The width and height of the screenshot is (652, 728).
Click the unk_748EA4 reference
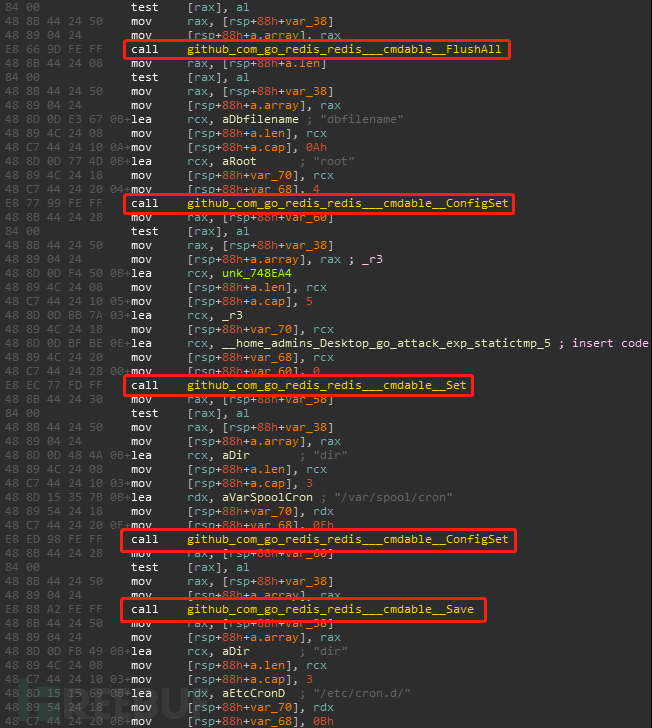pos(257,273)
